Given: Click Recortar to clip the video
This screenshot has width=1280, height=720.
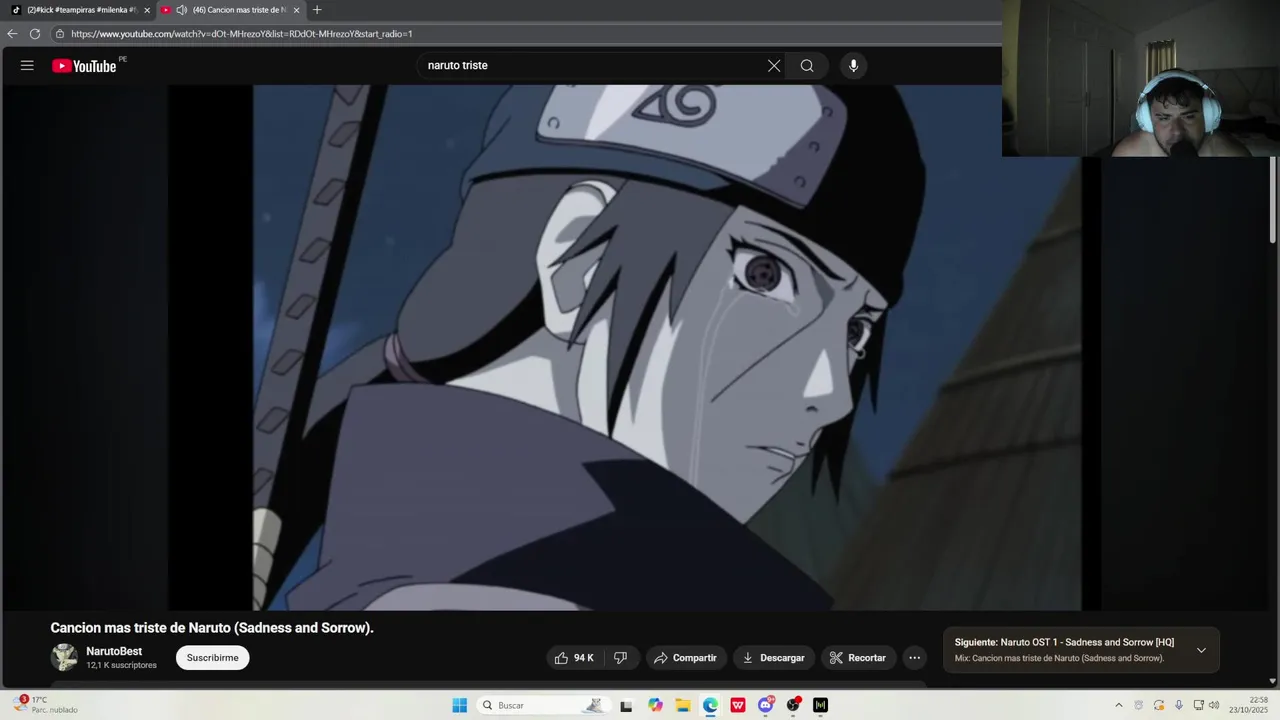Looking at the screenshot, I should 858,658.
